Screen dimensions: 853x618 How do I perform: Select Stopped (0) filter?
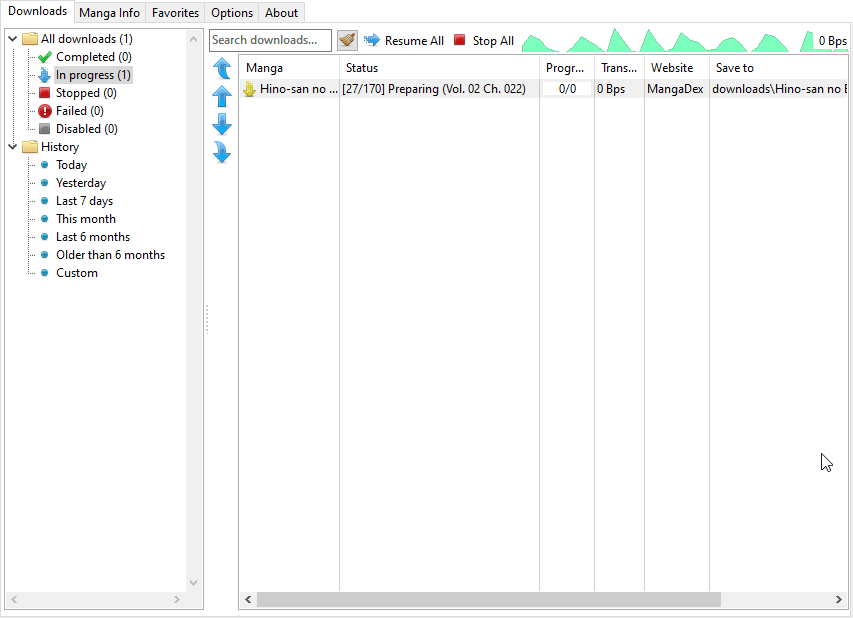pyautogui.click(x=86, y=92)
